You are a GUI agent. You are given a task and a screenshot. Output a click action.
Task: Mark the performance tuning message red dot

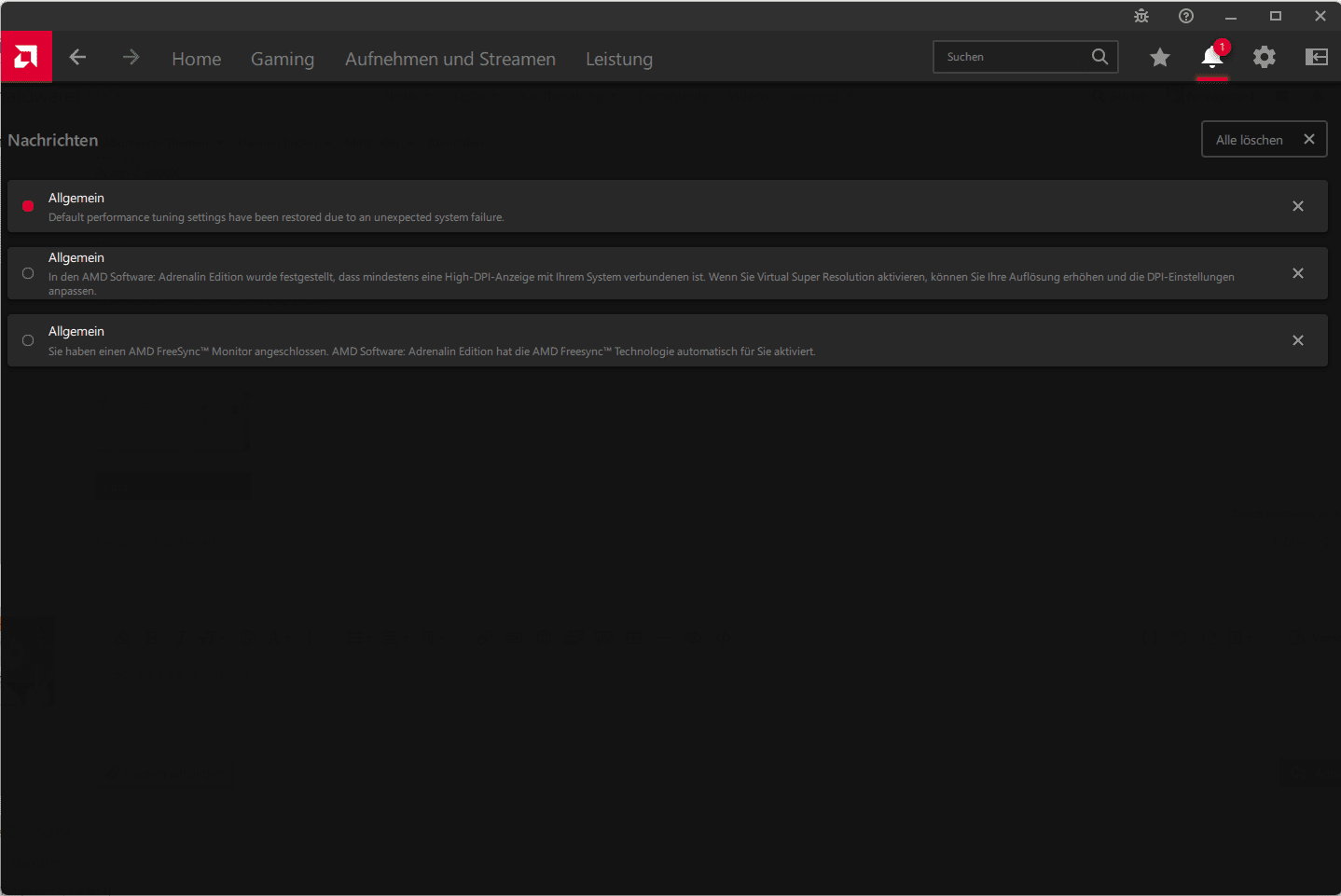[x=28, y=206]
